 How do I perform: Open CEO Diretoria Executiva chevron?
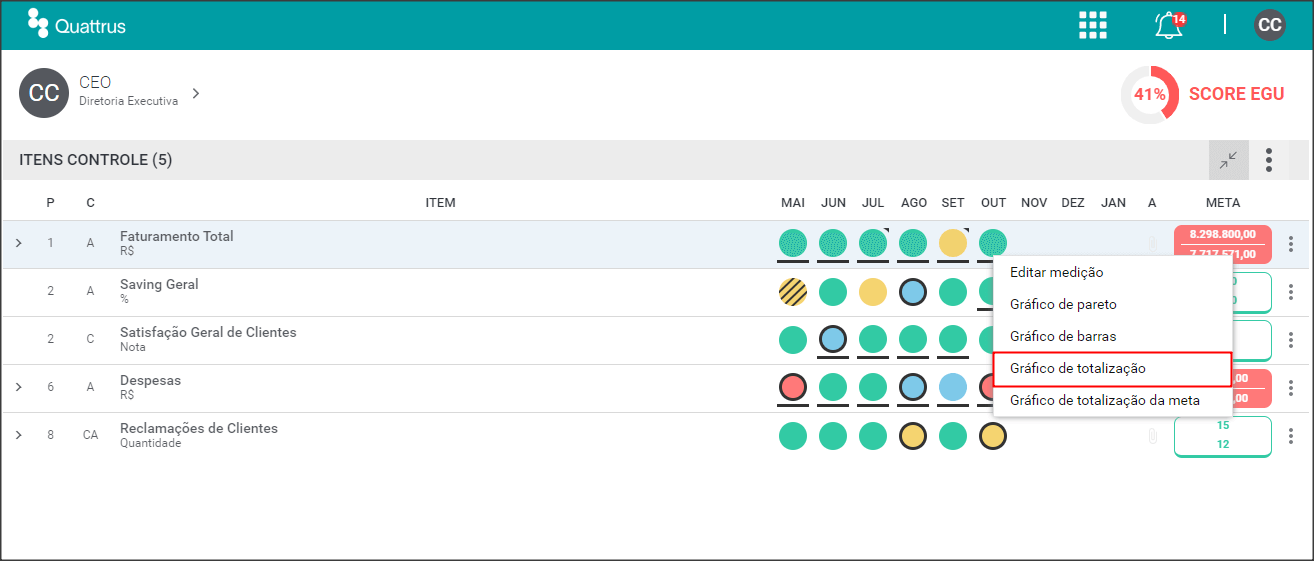[196, 93]
